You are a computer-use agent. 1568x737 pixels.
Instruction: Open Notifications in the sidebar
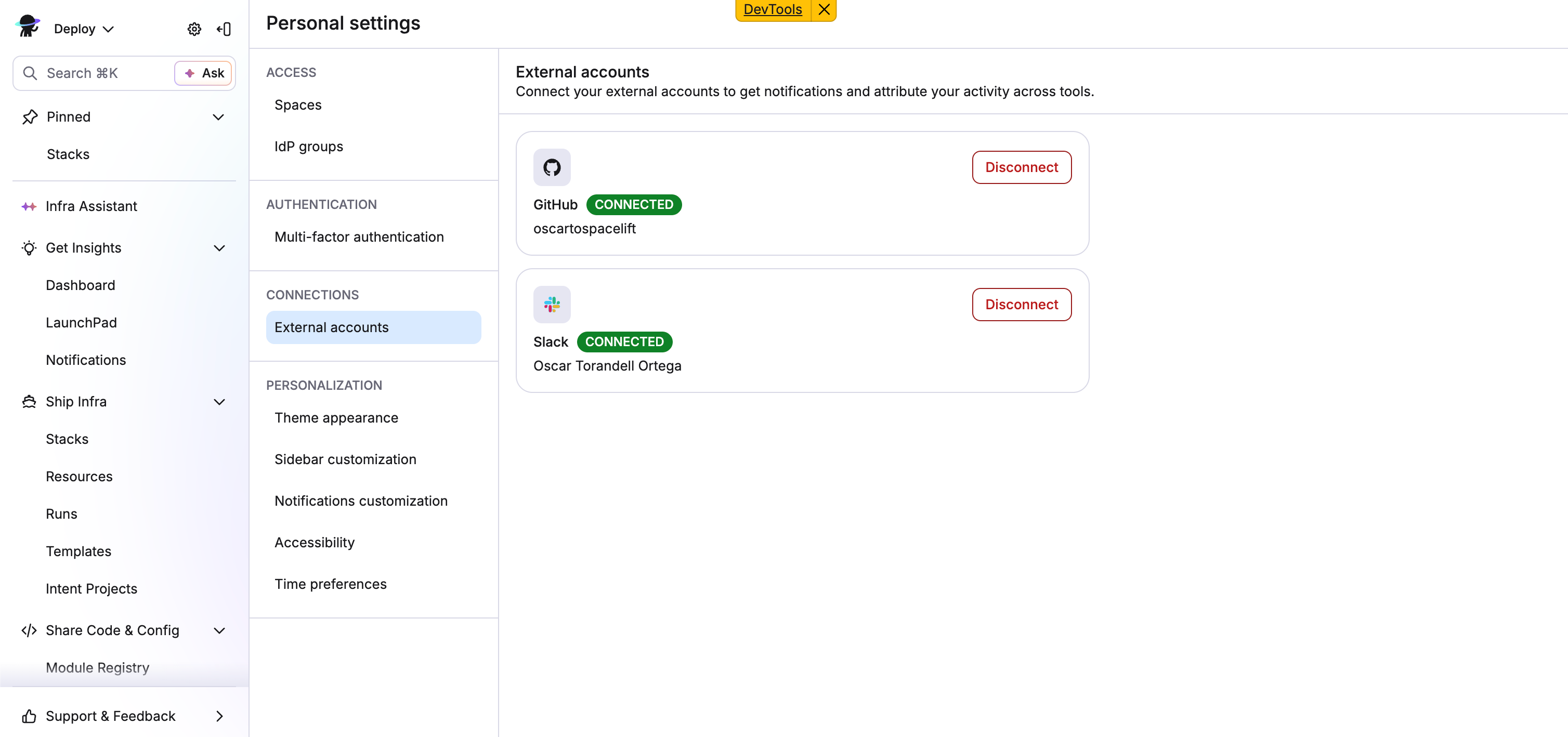pyautogui.click(x=86, y=360)
